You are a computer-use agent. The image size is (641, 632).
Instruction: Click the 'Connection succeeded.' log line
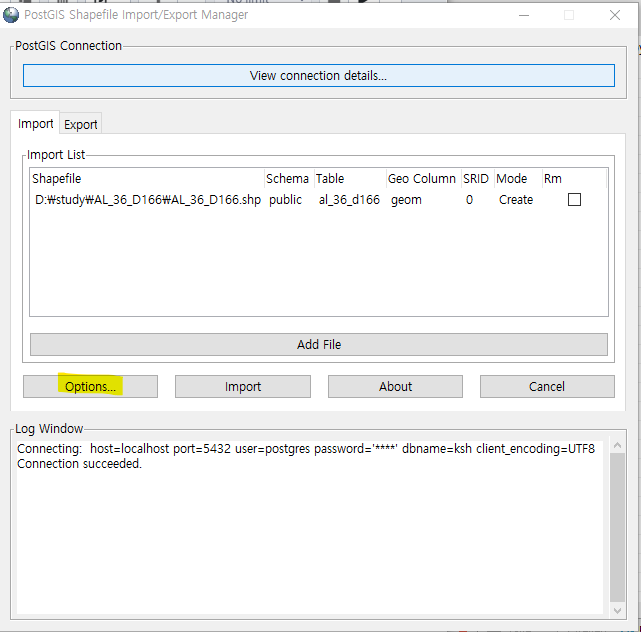(79, 464)
